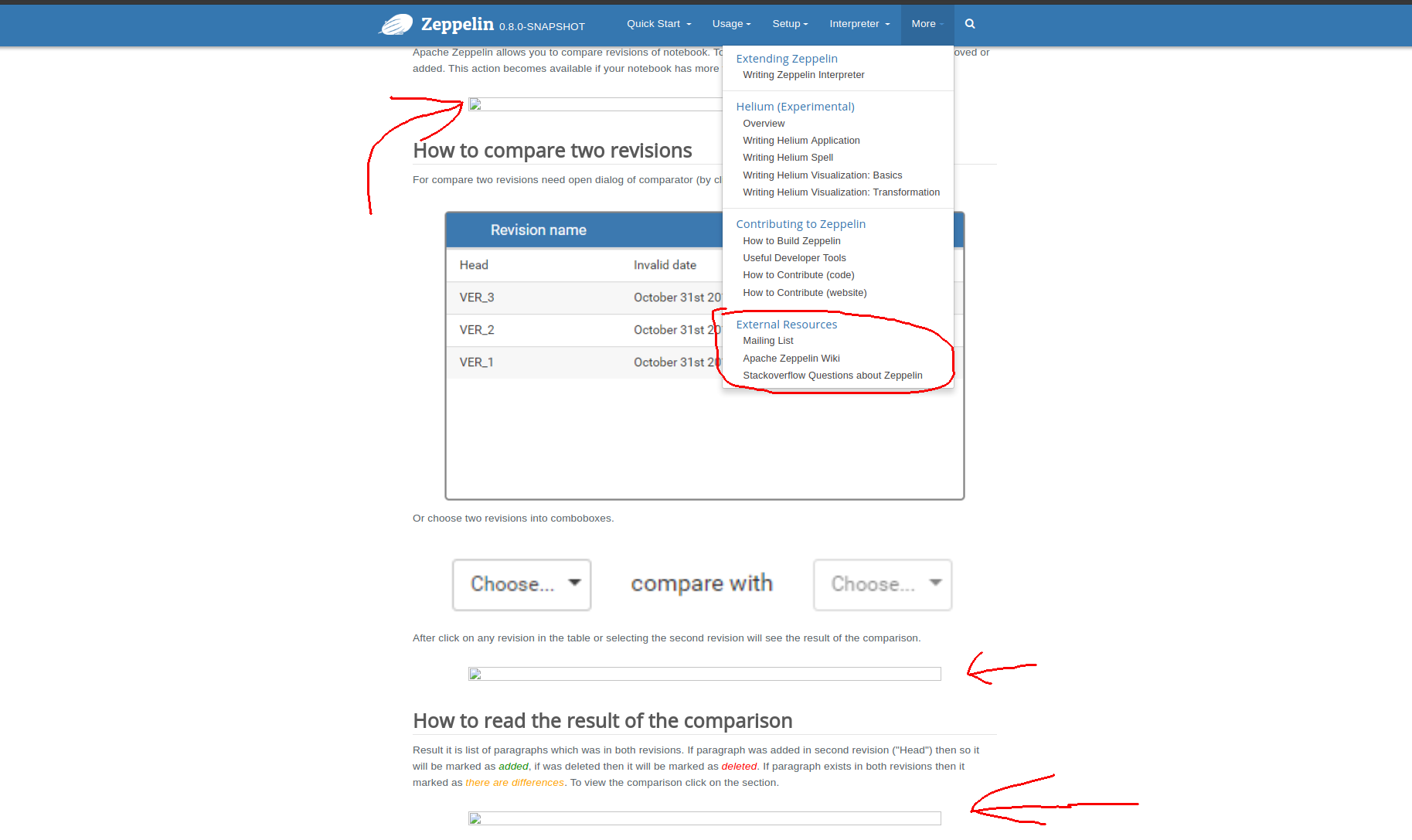Screen dimensions: 1412x840
Task: Select the VER_3 revision row
Action: [584, 298]
